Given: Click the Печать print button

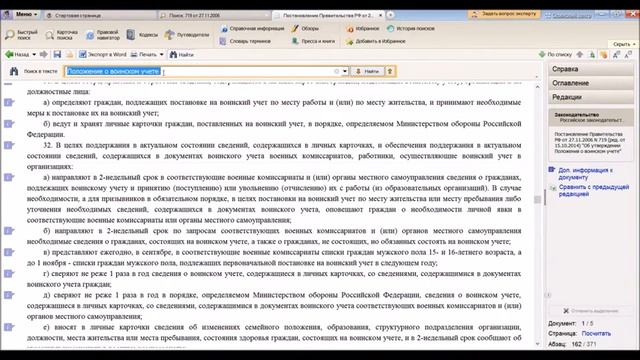Looking at the screenshot, I should (x=144, y=54).
